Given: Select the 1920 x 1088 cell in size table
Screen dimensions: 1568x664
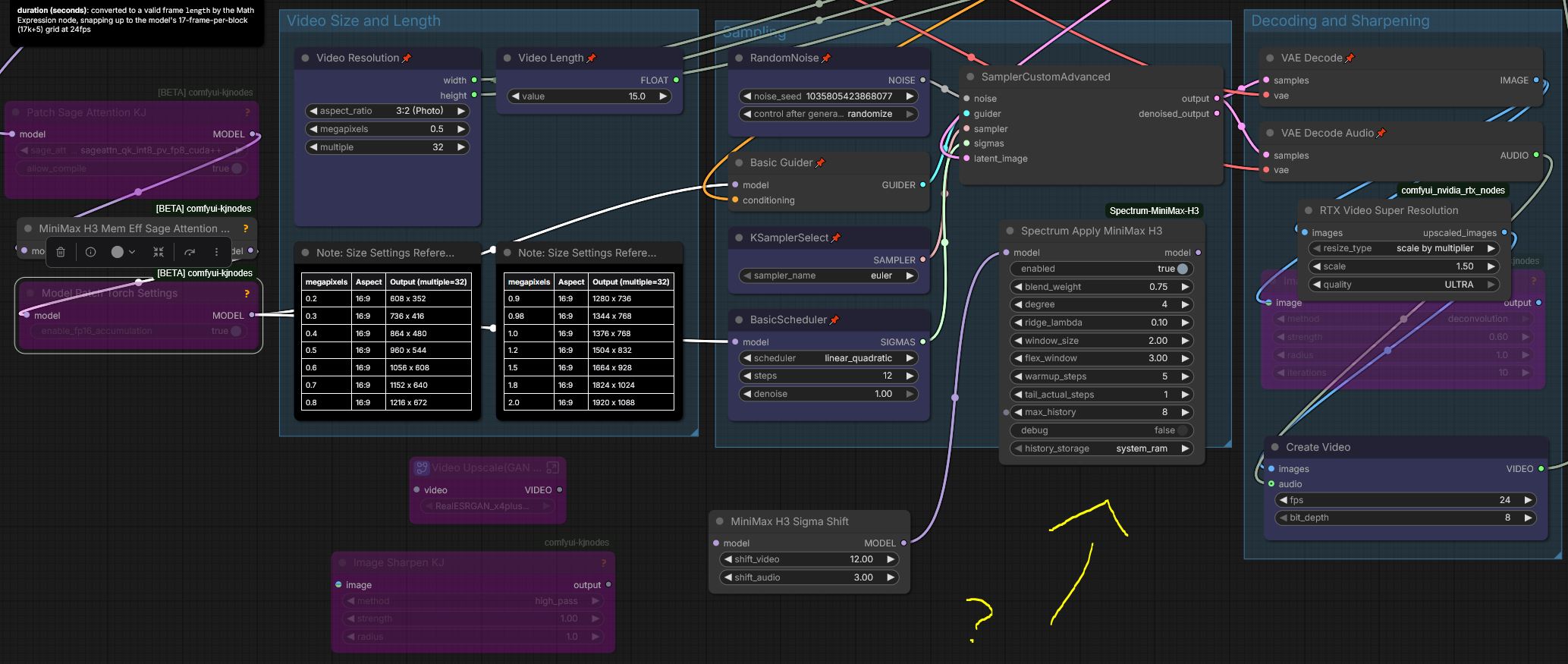Looking at the screenshot, I should click(631, 402).
